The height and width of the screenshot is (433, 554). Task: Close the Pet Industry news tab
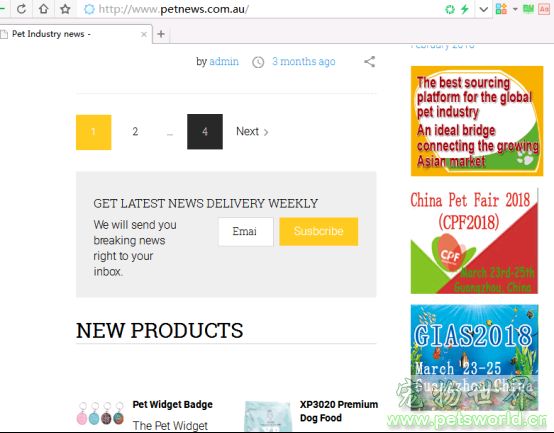(x=144, y=34)
